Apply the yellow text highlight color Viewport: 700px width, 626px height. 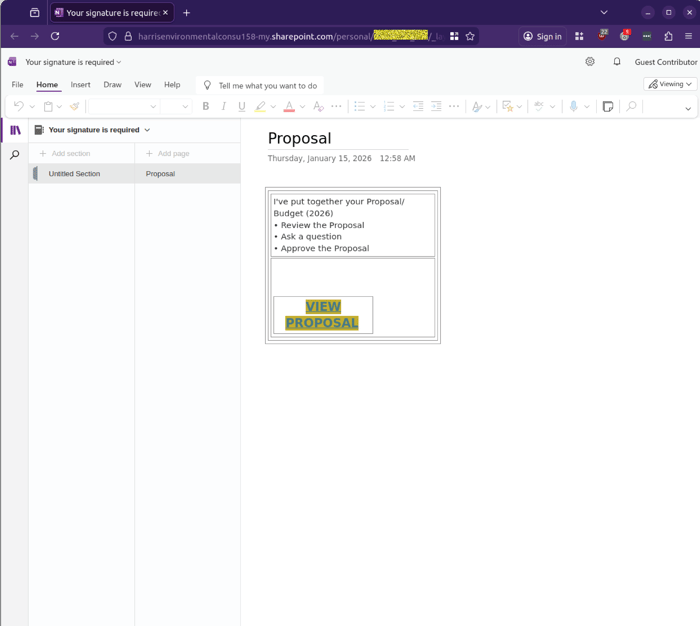coord(260,106)
